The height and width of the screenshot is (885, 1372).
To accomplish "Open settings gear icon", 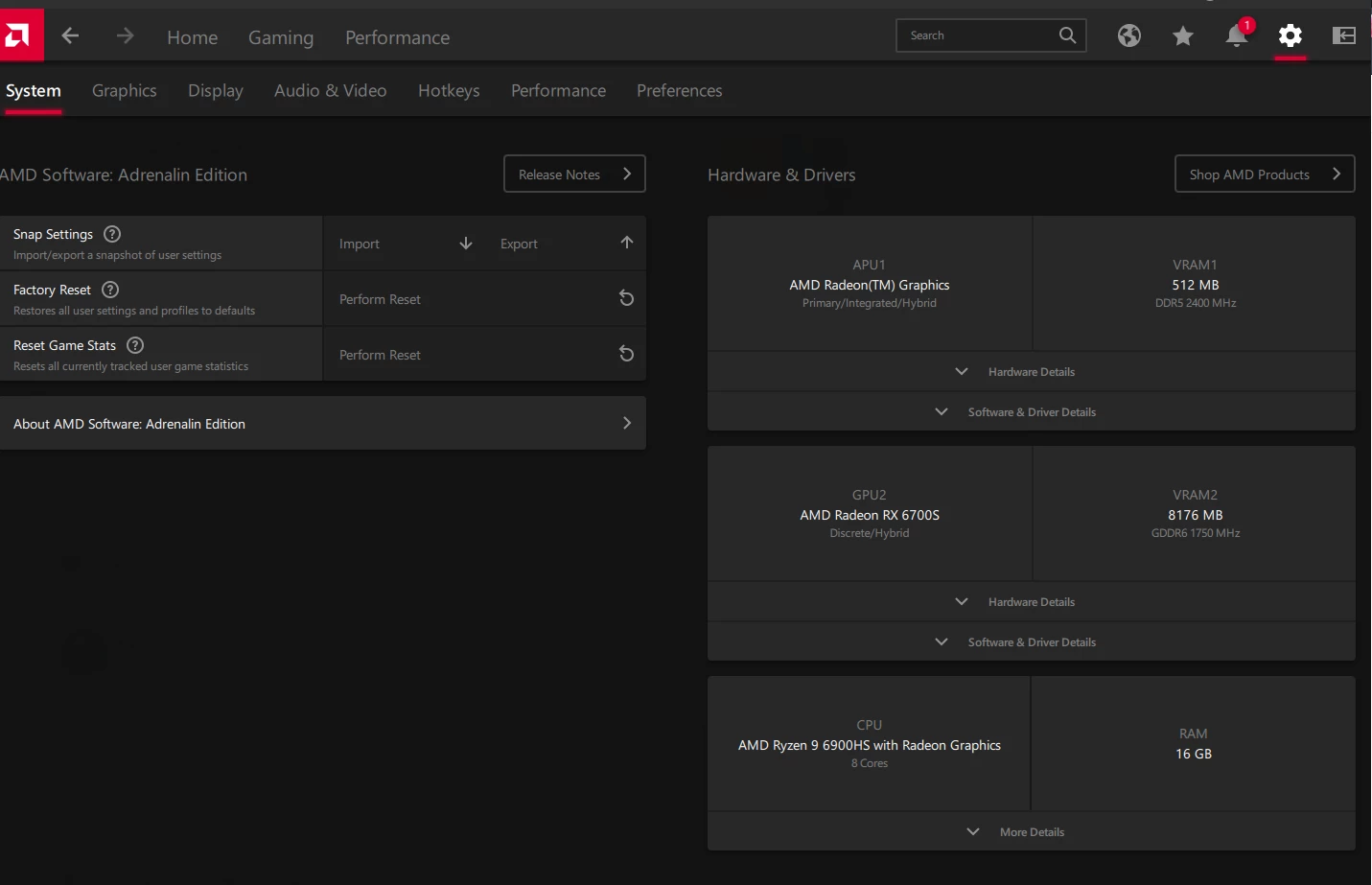I will tap(1291, 35).
